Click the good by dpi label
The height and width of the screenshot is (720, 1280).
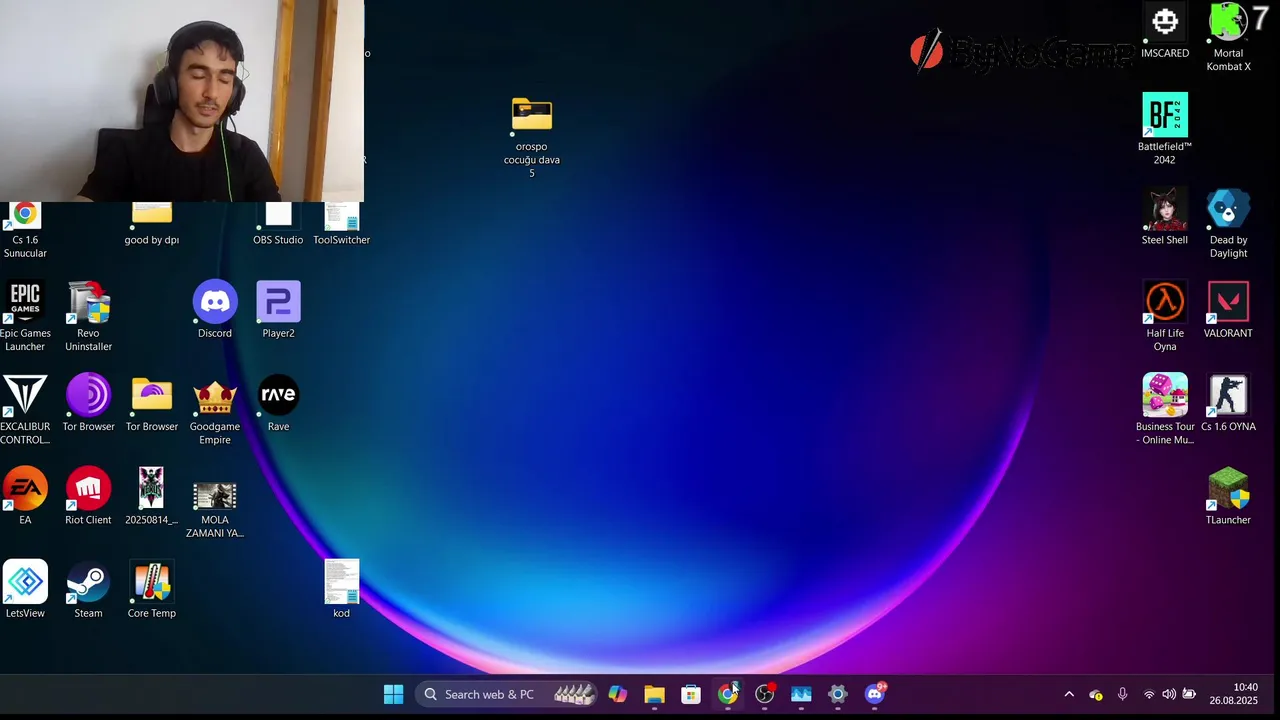click(152, 240)
